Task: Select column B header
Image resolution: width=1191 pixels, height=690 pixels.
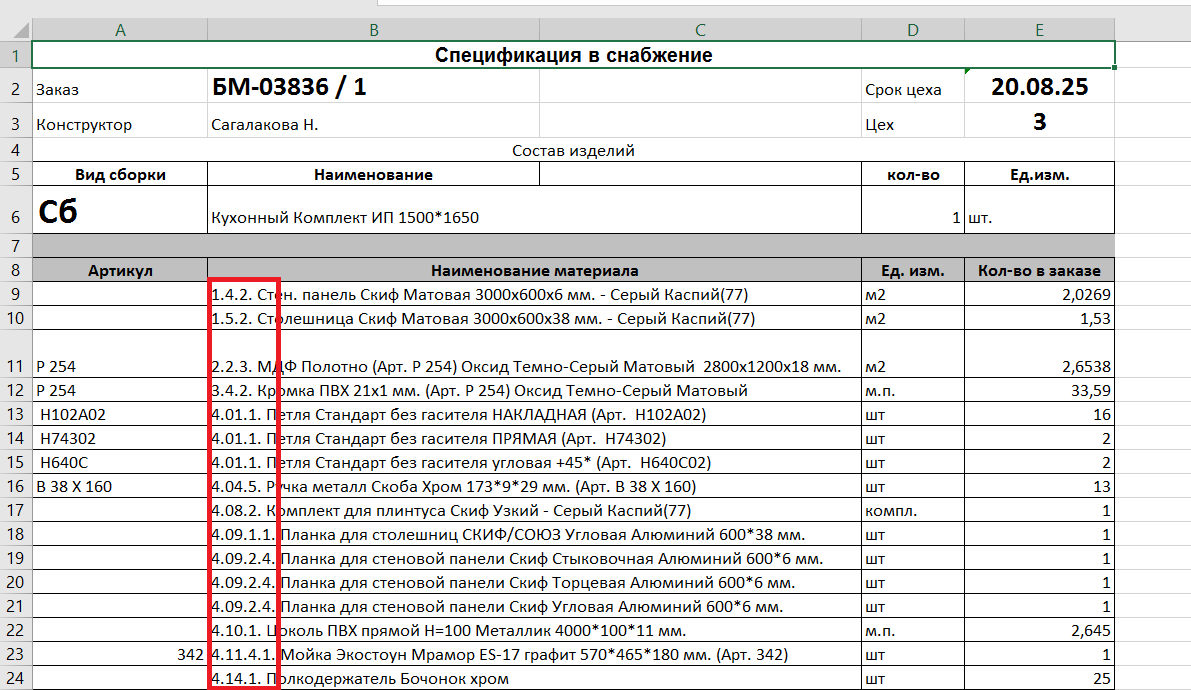Action: click(373, 31)
